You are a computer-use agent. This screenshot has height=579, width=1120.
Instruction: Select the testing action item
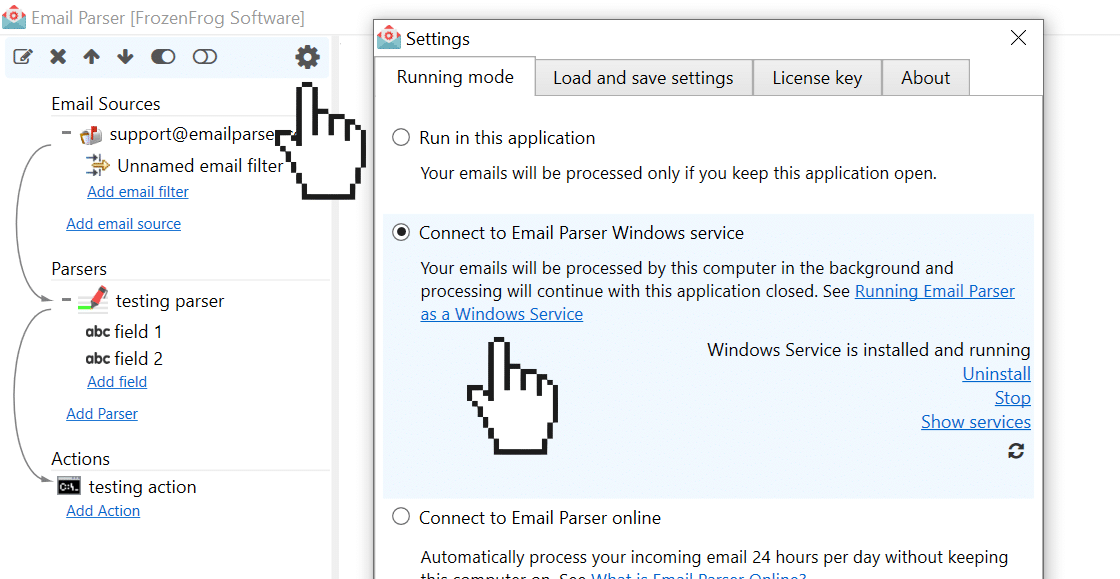(x=142, y=487)
